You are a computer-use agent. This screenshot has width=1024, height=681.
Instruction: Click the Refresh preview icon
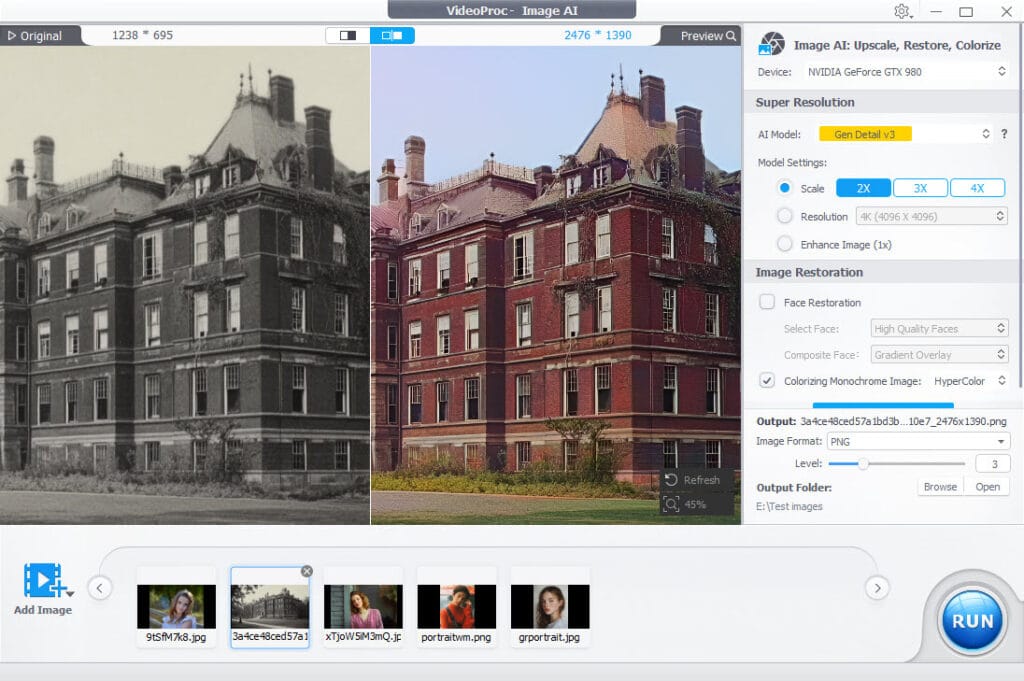(x=672, y=480)
